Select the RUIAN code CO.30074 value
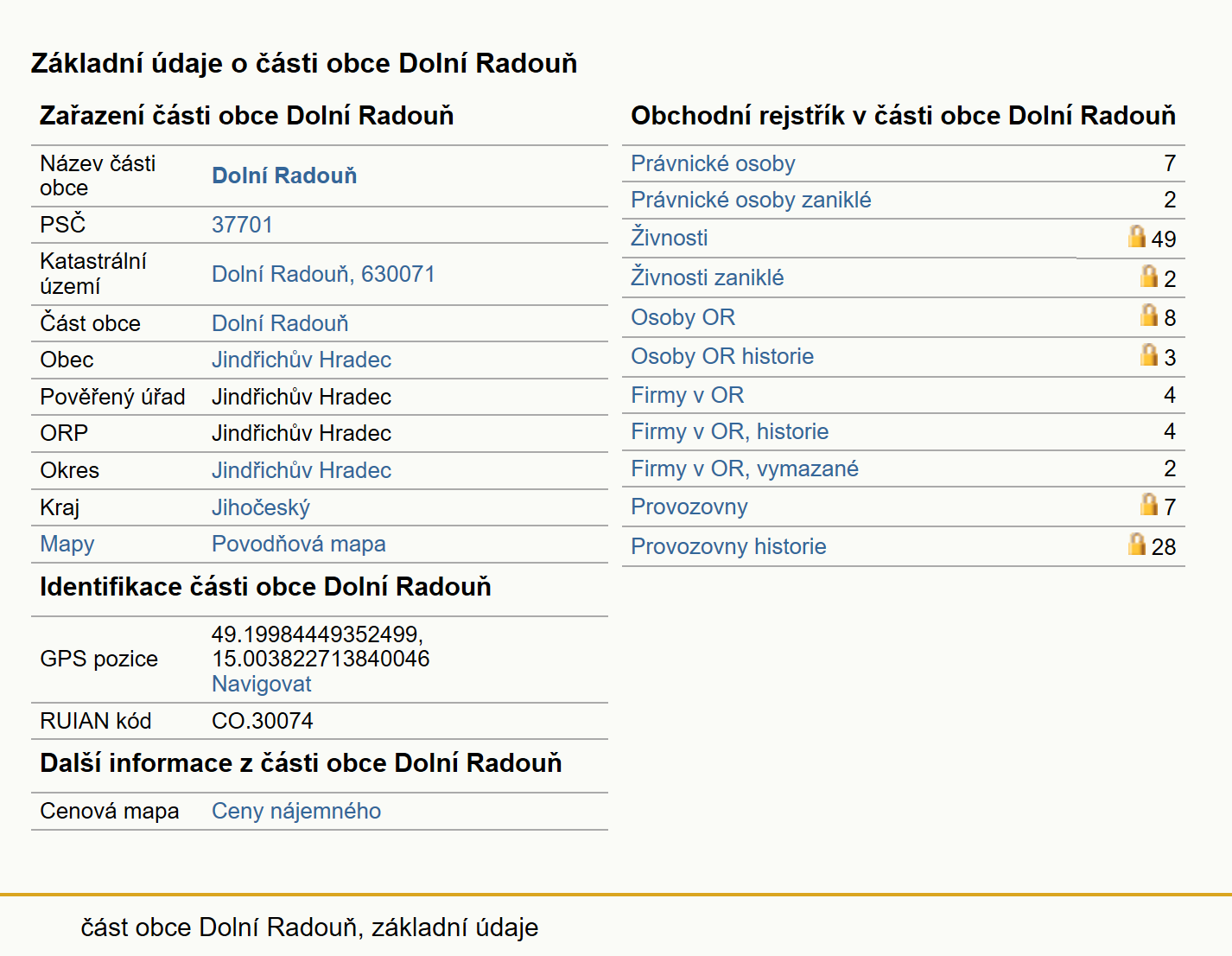The width and height of the screenshot is (1232, 956). [263, 721]
